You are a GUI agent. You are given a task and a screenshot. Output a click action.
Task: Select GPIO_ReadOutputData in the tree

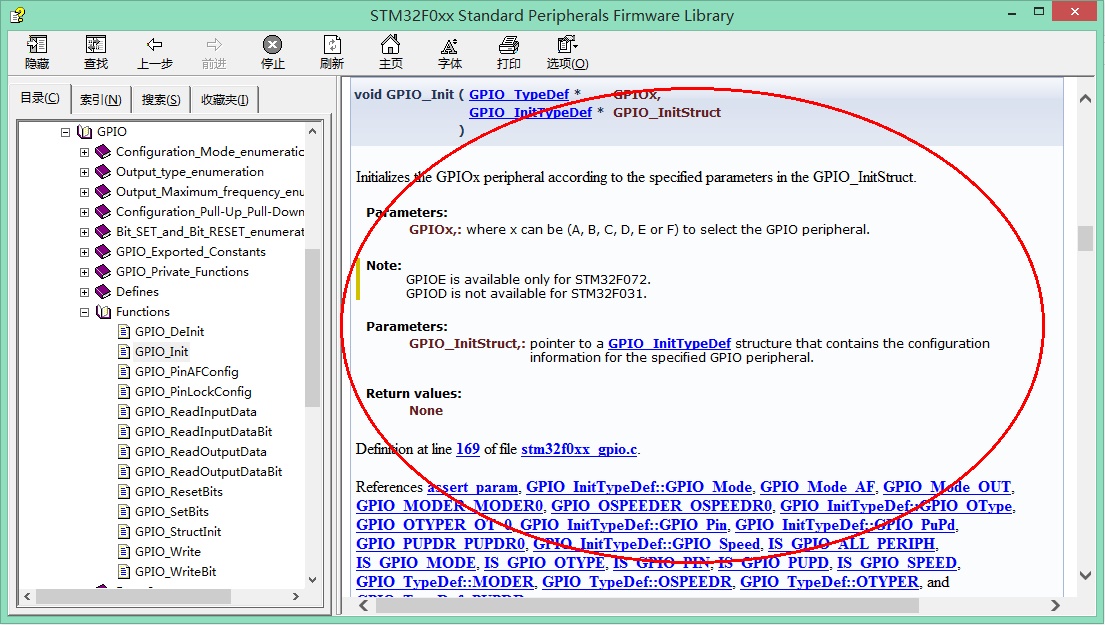201,452
